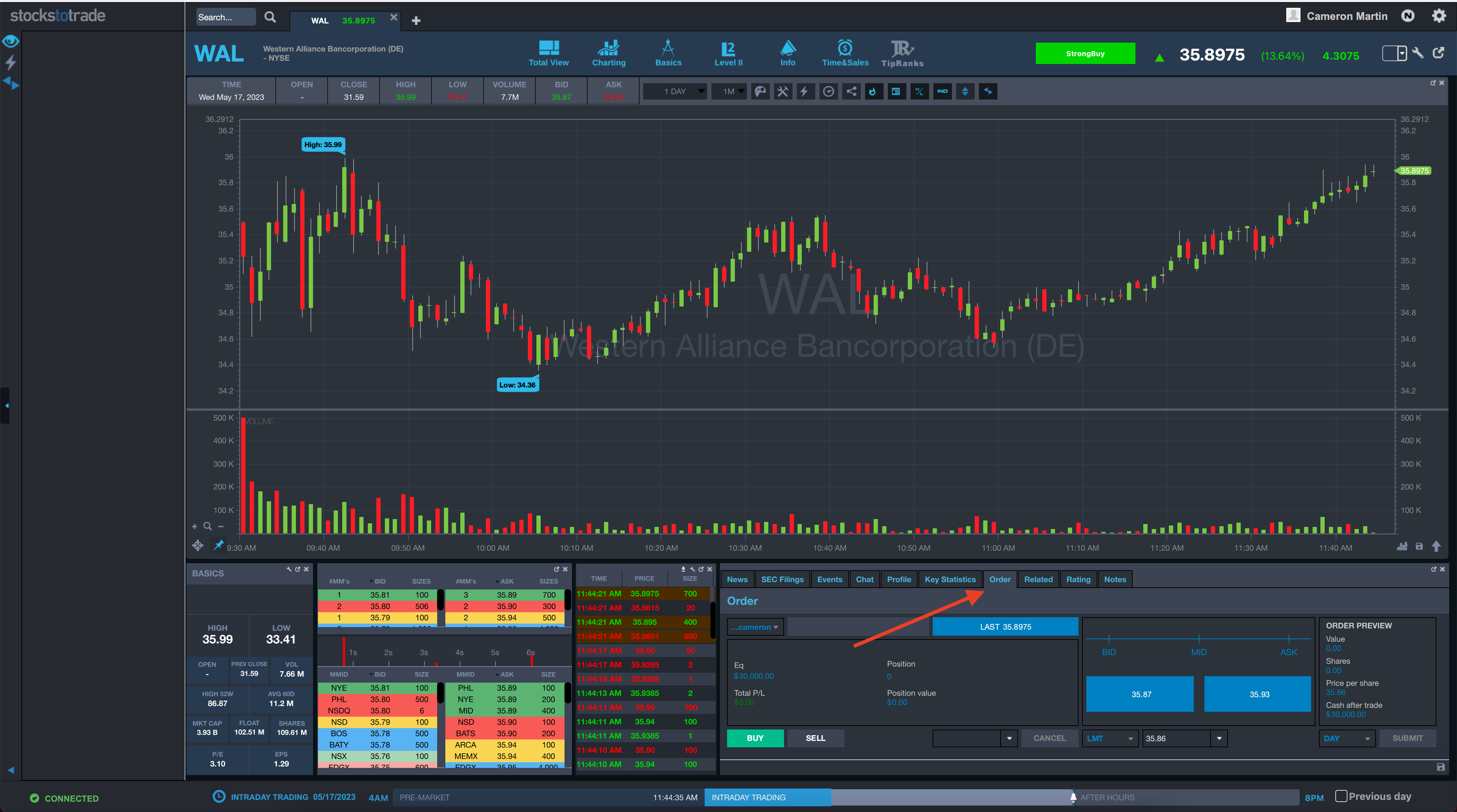Click the green BUY button
Image resolution: width=1457 pixels, height=812 pixels.
(x=755, y=738)
